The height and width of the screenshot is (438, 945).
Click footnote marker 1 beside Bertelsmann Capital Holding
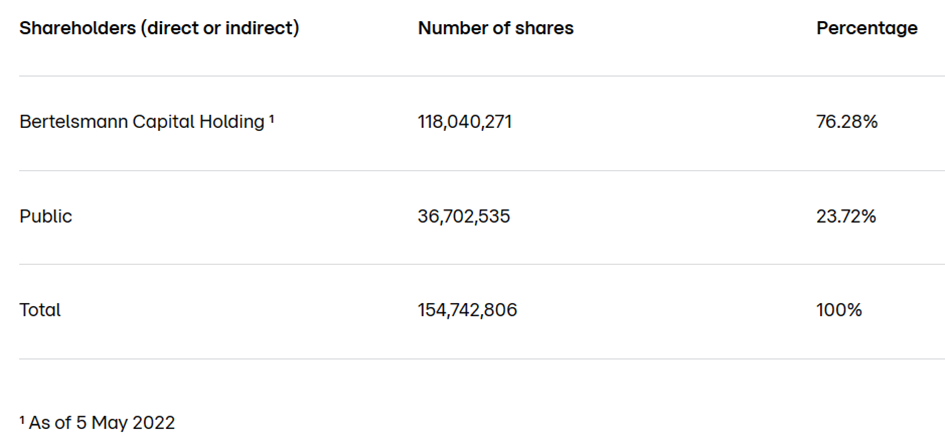[272, 119]
